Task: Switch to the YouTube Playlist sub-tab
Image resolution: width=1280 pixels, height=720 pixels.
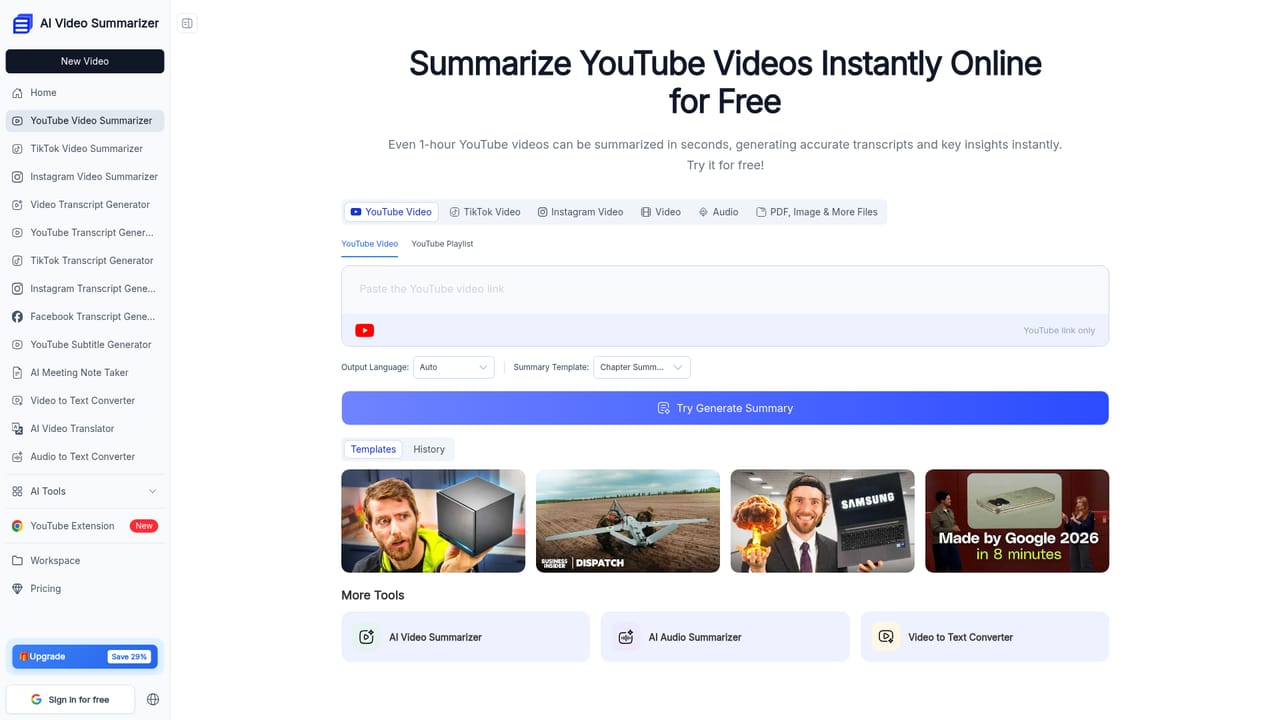Action: pos(442,244)
